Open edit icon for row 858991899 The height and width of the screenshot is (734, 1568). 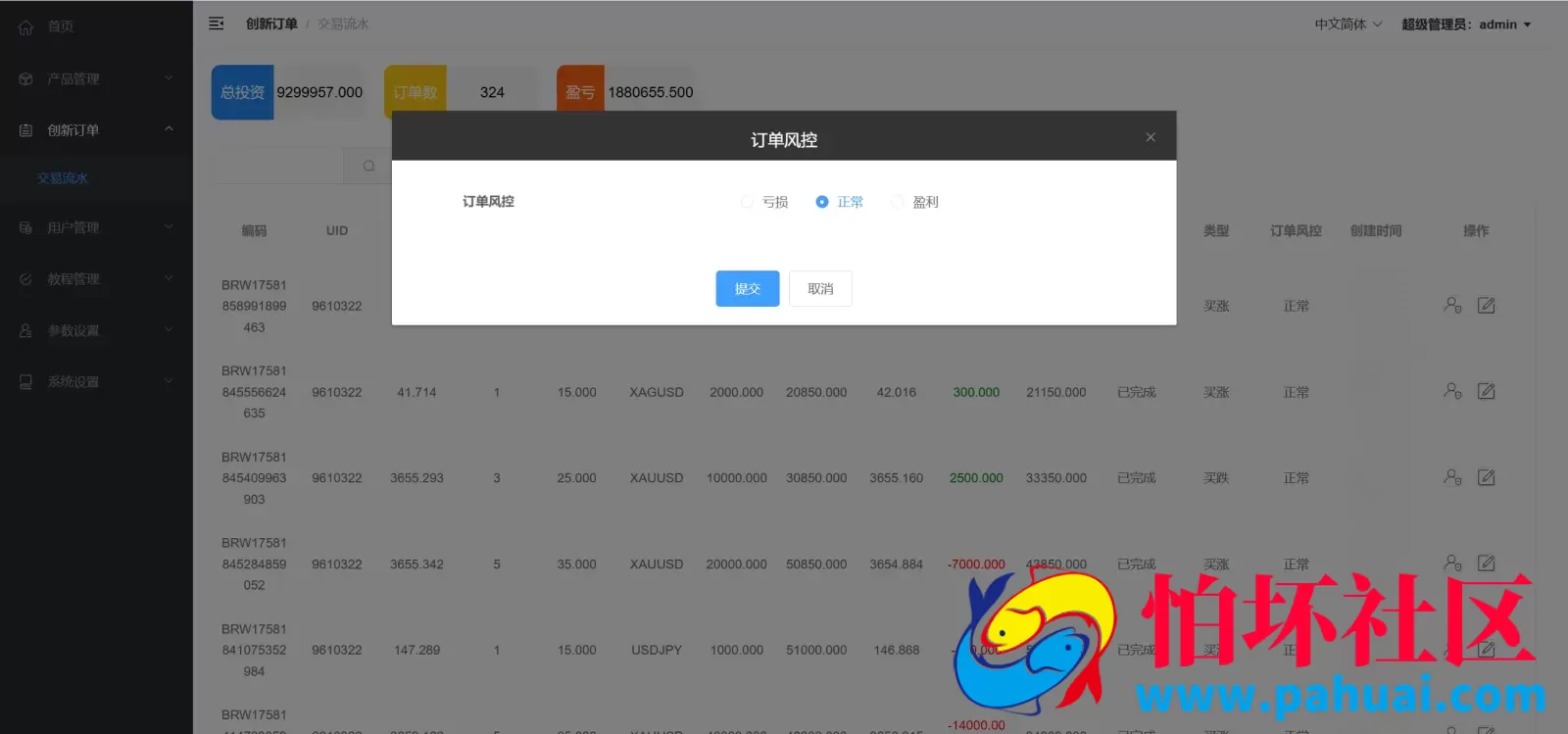tap(1487, 306)
